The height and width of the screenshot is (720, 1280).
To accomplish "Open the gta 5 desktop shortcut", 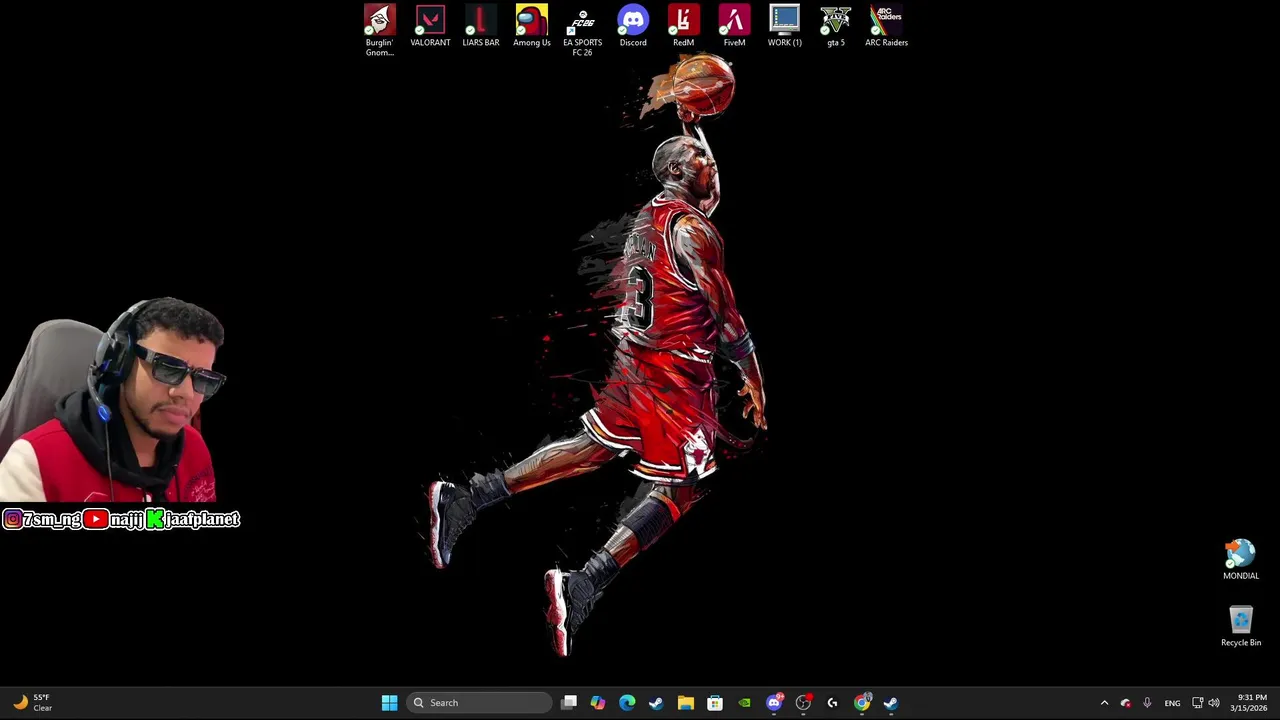I will pyautogui.click(x=835, y=26).
